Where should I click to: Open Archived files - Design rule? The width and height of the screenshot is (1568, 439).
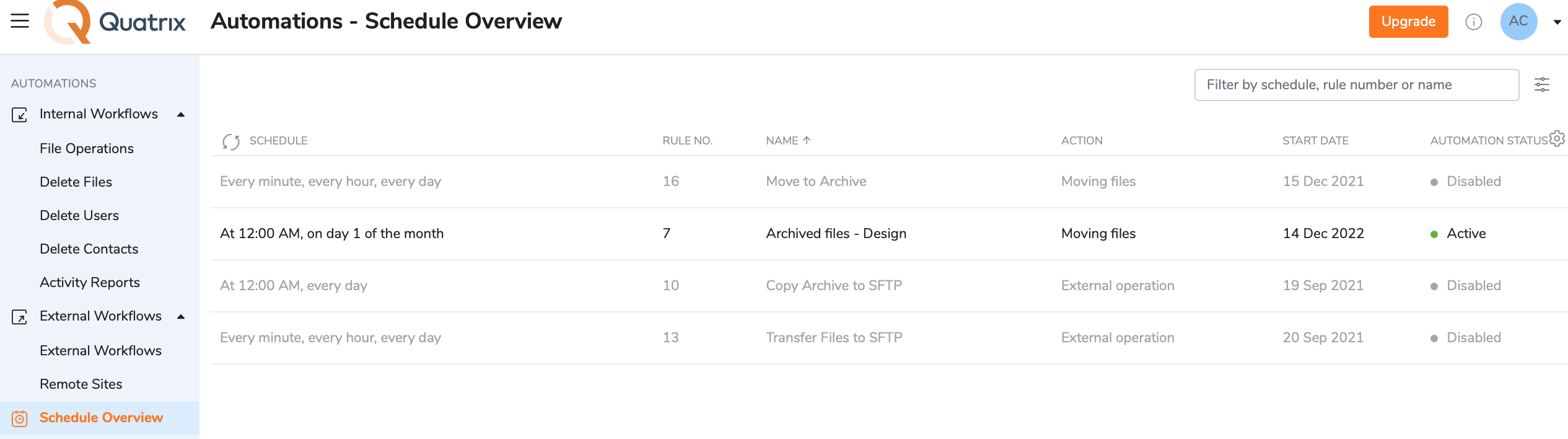point(836,234)
